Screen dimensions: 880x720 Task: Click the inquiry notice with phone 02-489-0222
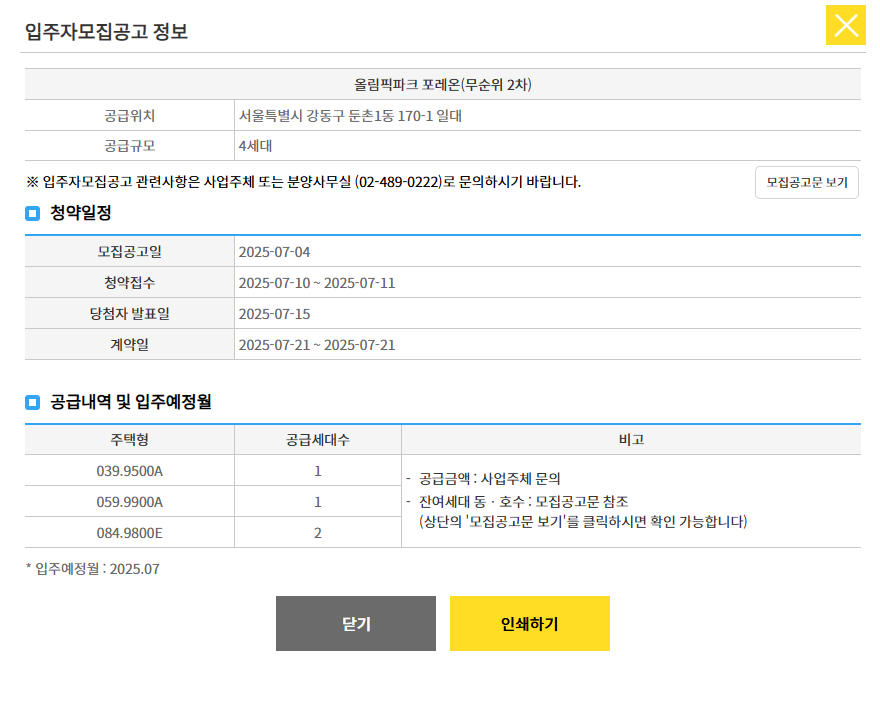(304, 182)
